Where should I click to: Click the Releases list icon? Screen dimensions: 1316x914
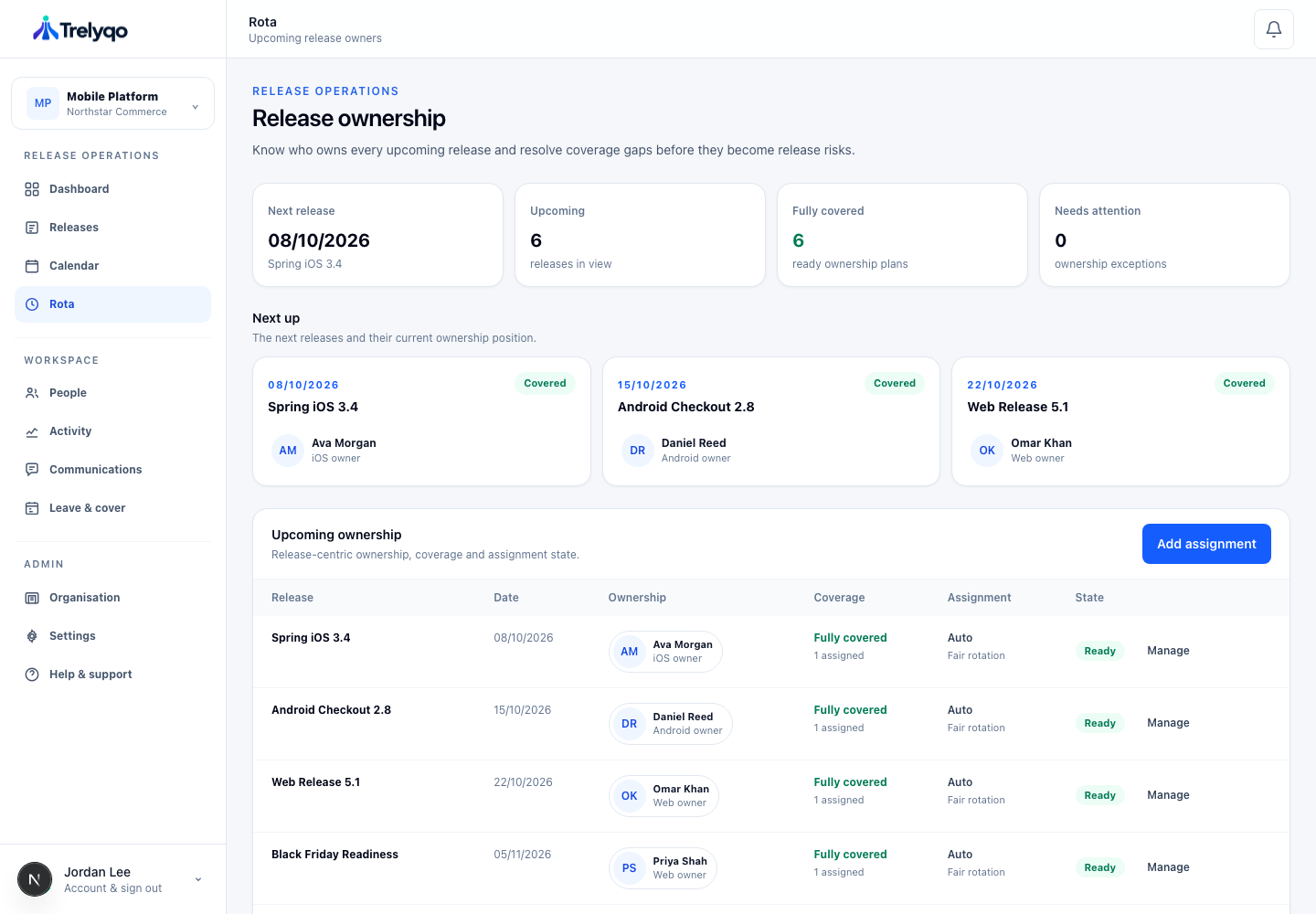(32, 228)
